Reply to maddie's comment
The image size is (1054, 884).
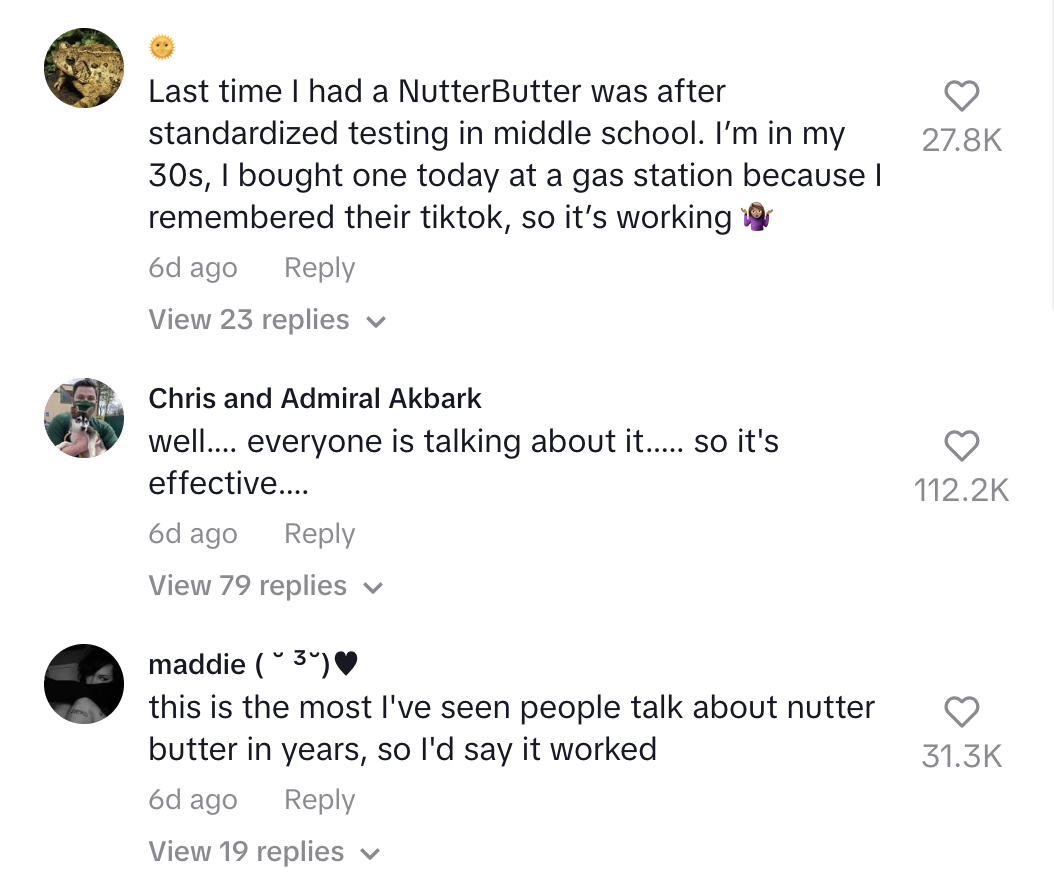[x=319, y=800]
